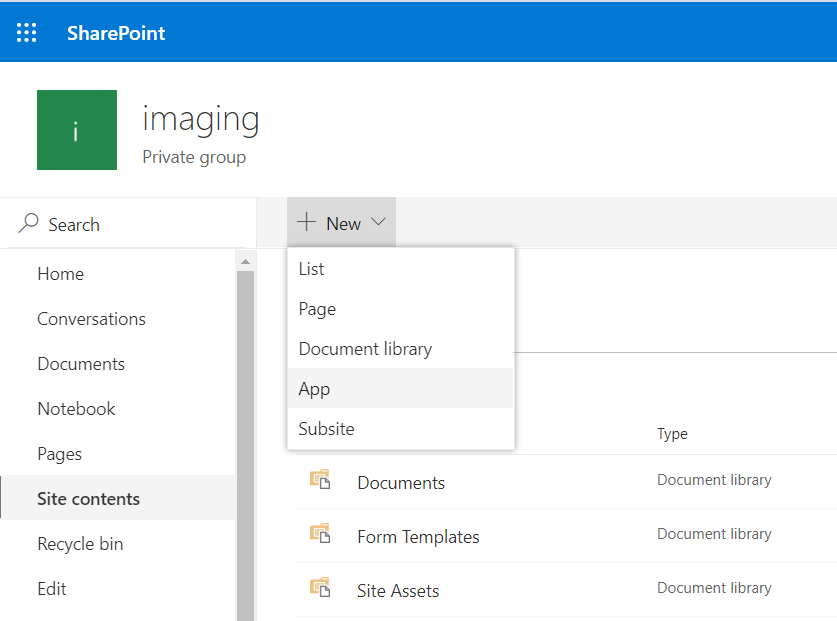Click the plus icon beside New
Viewport: 837px width, 621px height.
pos(306,222)
